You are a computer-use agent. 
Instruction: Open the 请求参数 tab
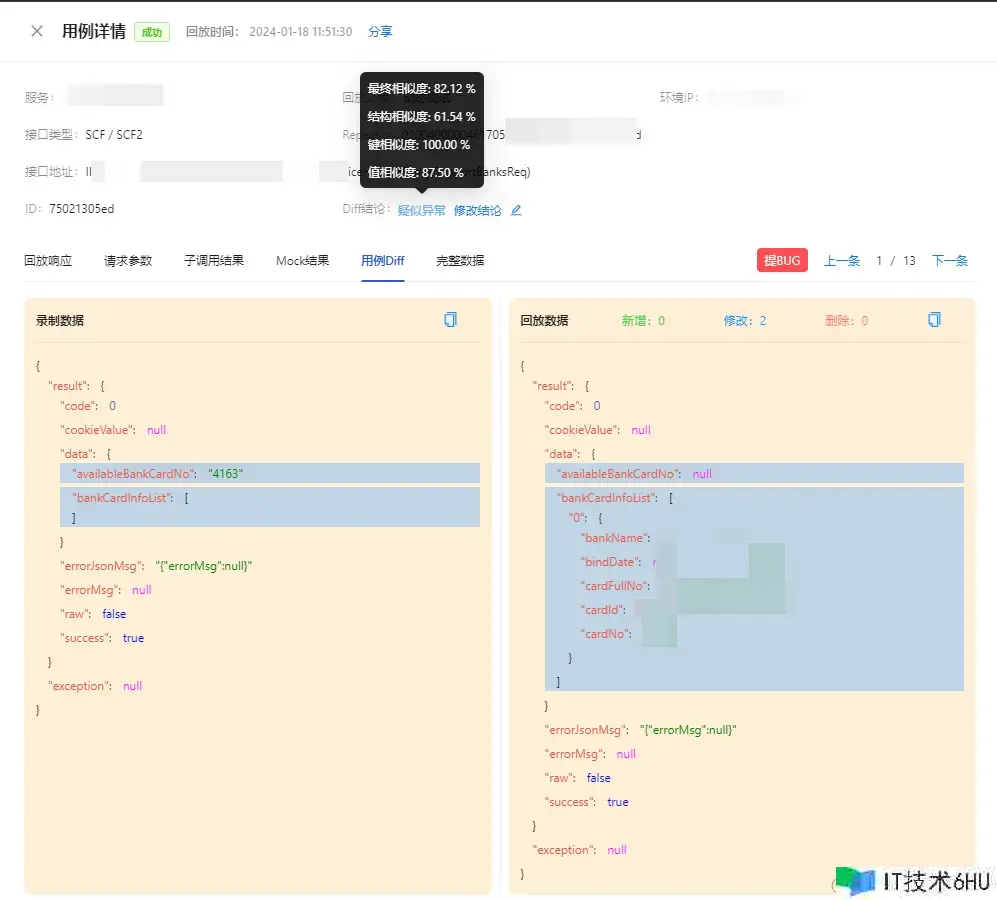pos(128,261)
